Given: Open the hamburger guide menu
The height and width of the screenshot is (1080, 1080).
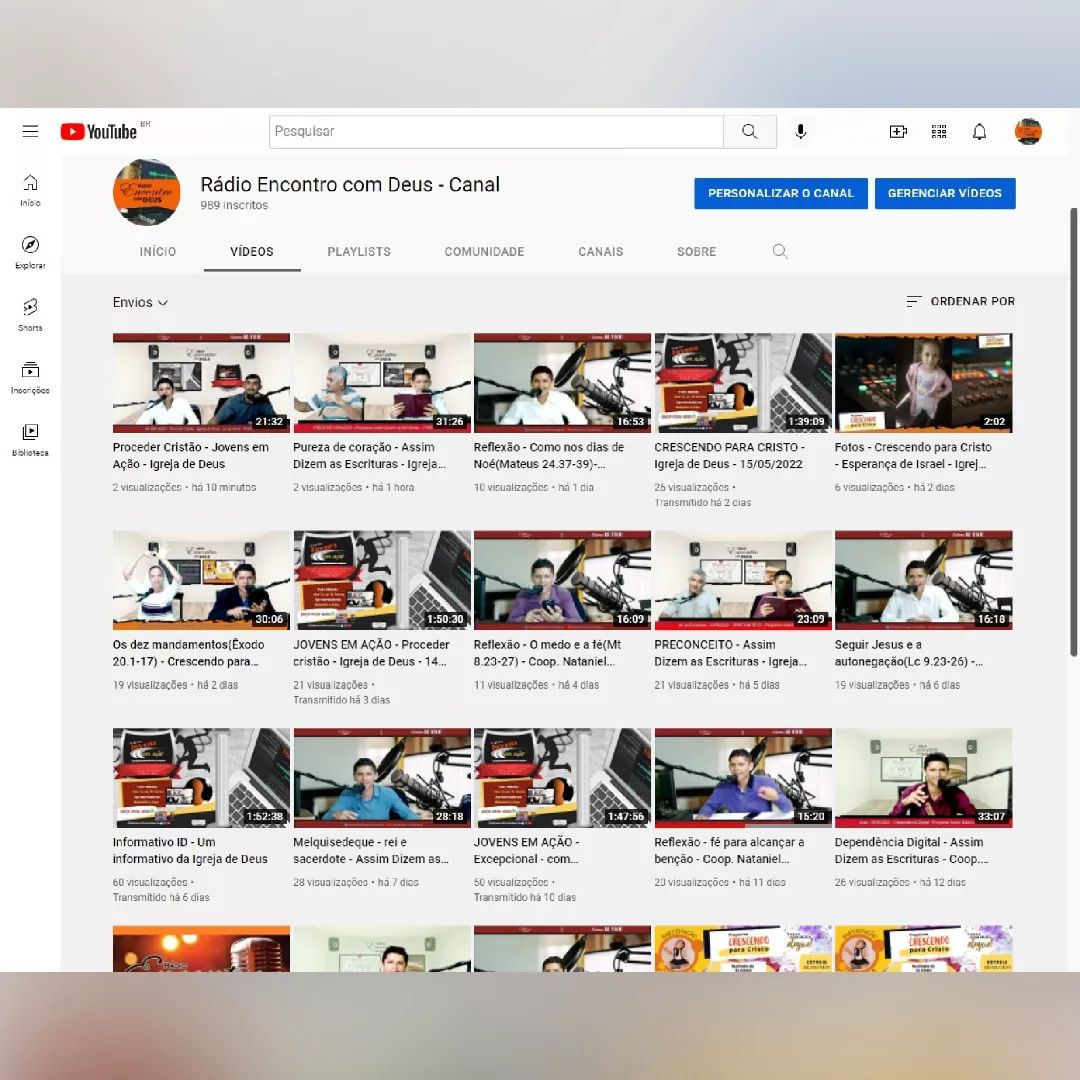Looking at the screenshot, I should pos(31,131).
